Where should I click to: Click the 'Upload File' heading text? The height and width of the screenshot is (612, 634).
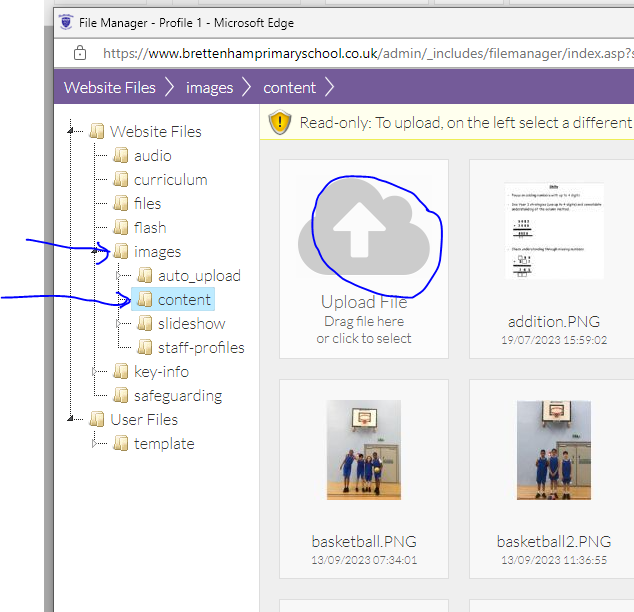pyautogui.click(x=364, y=302)
